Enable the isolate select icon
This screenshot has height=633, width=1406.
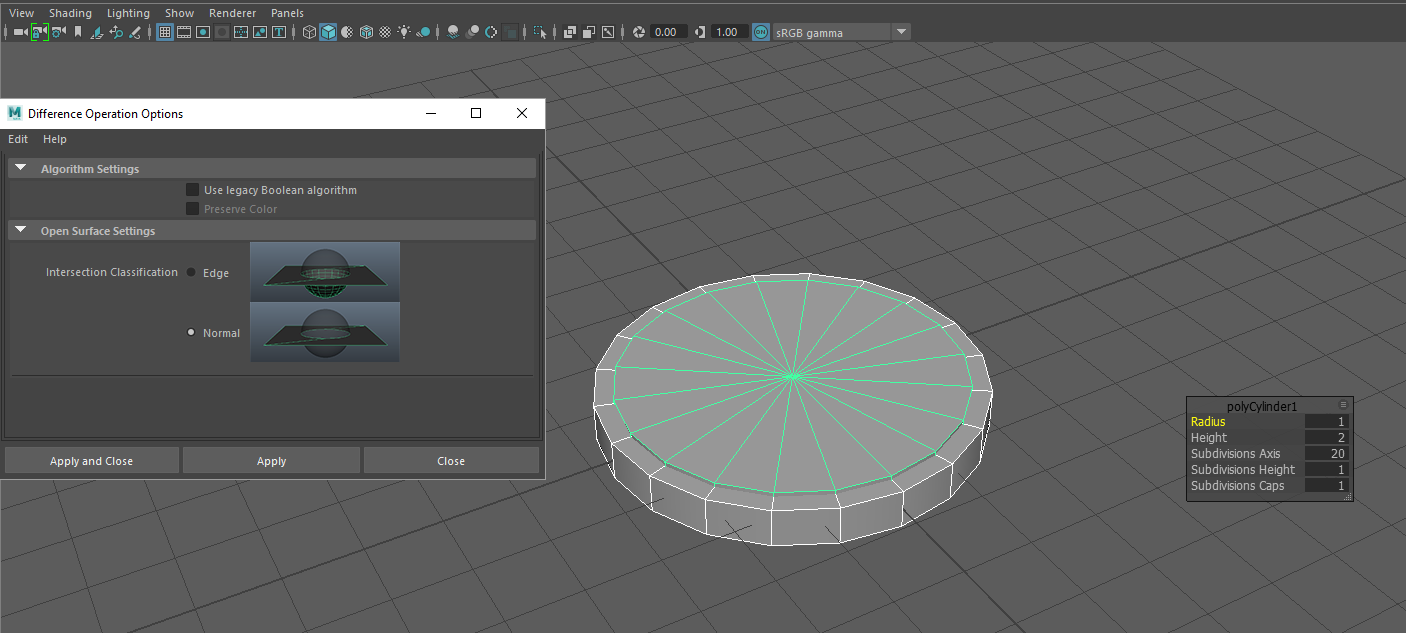click(540, 31)
